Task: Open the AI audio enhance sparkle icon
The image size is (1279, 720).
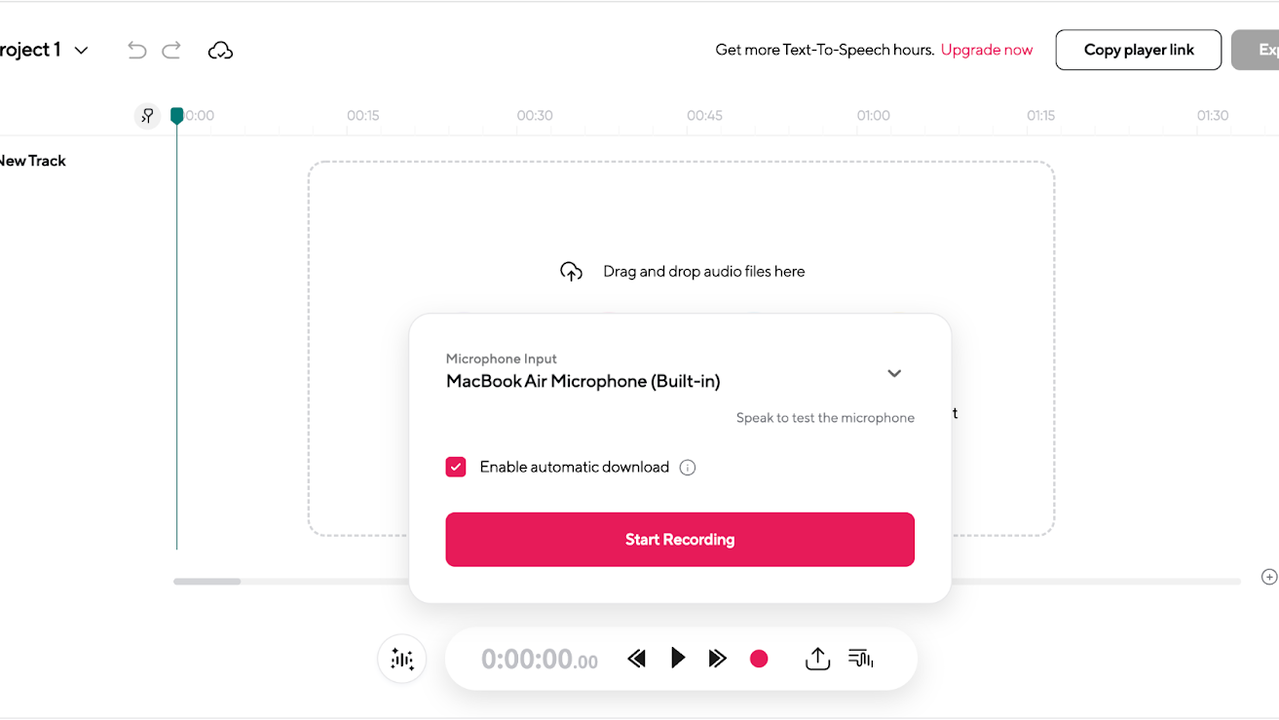Action: click(x=402, y=659)
